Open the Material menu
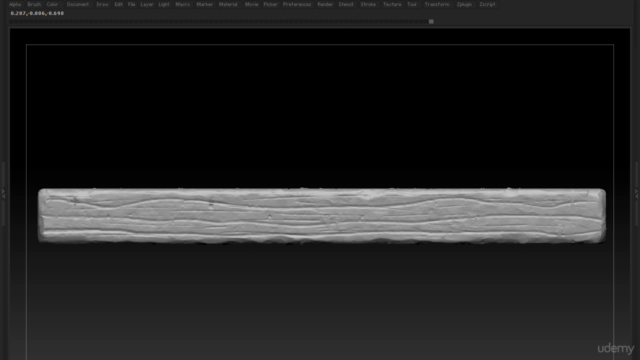The image size is (640, 360). coord(228,4)
